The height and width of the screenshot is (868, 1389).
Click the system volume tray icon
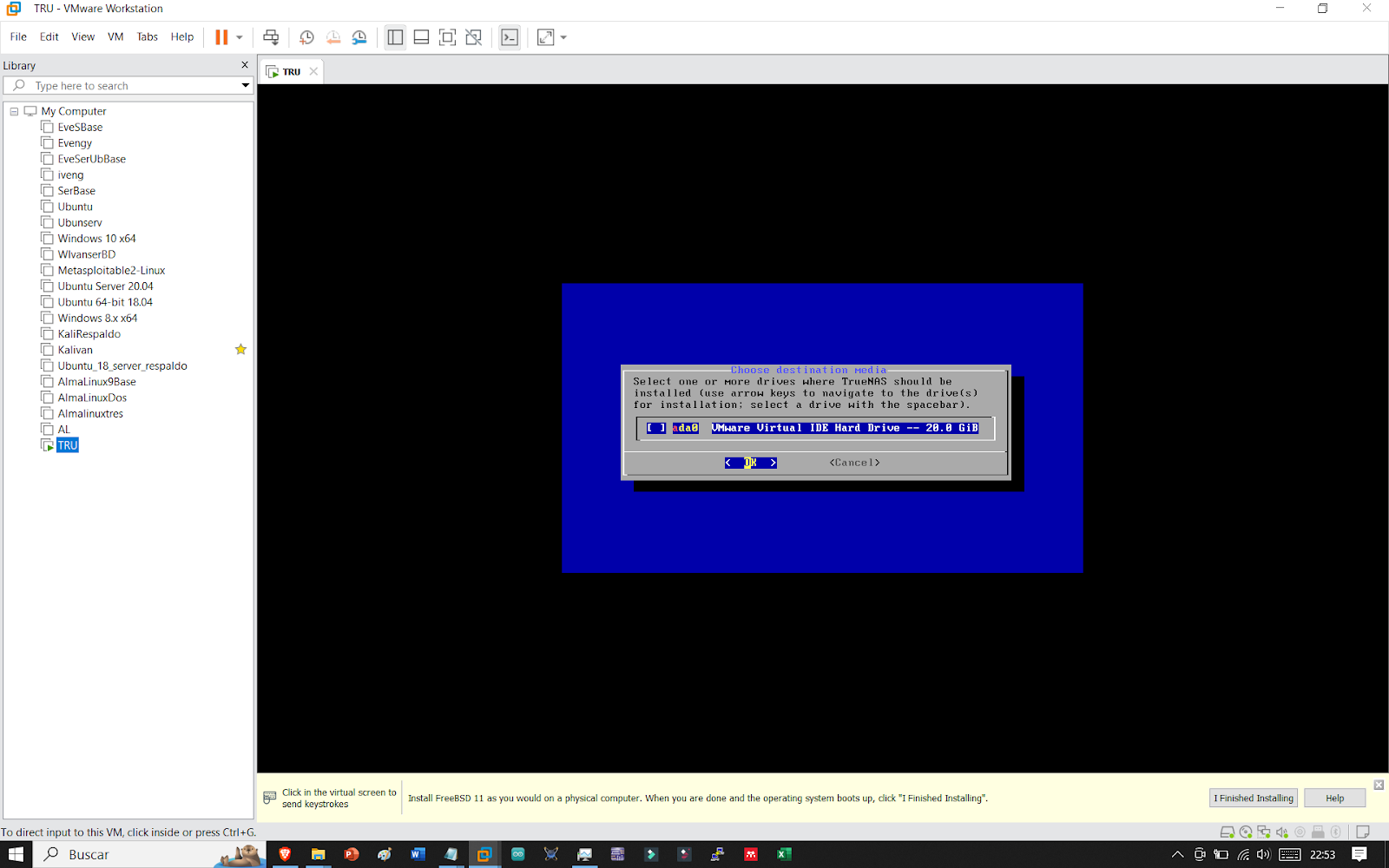pos(1263,854)
